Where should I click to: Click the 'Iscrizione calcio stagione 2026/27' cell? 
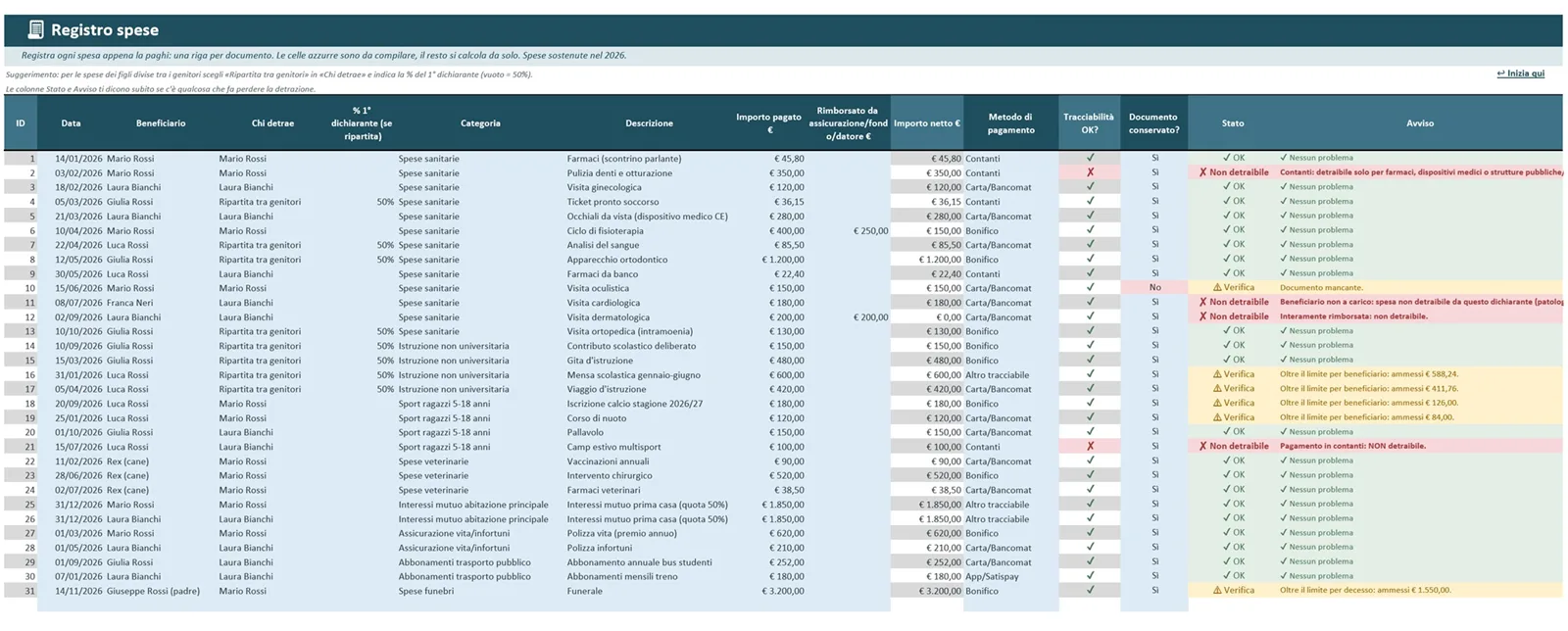coord(634,403)
